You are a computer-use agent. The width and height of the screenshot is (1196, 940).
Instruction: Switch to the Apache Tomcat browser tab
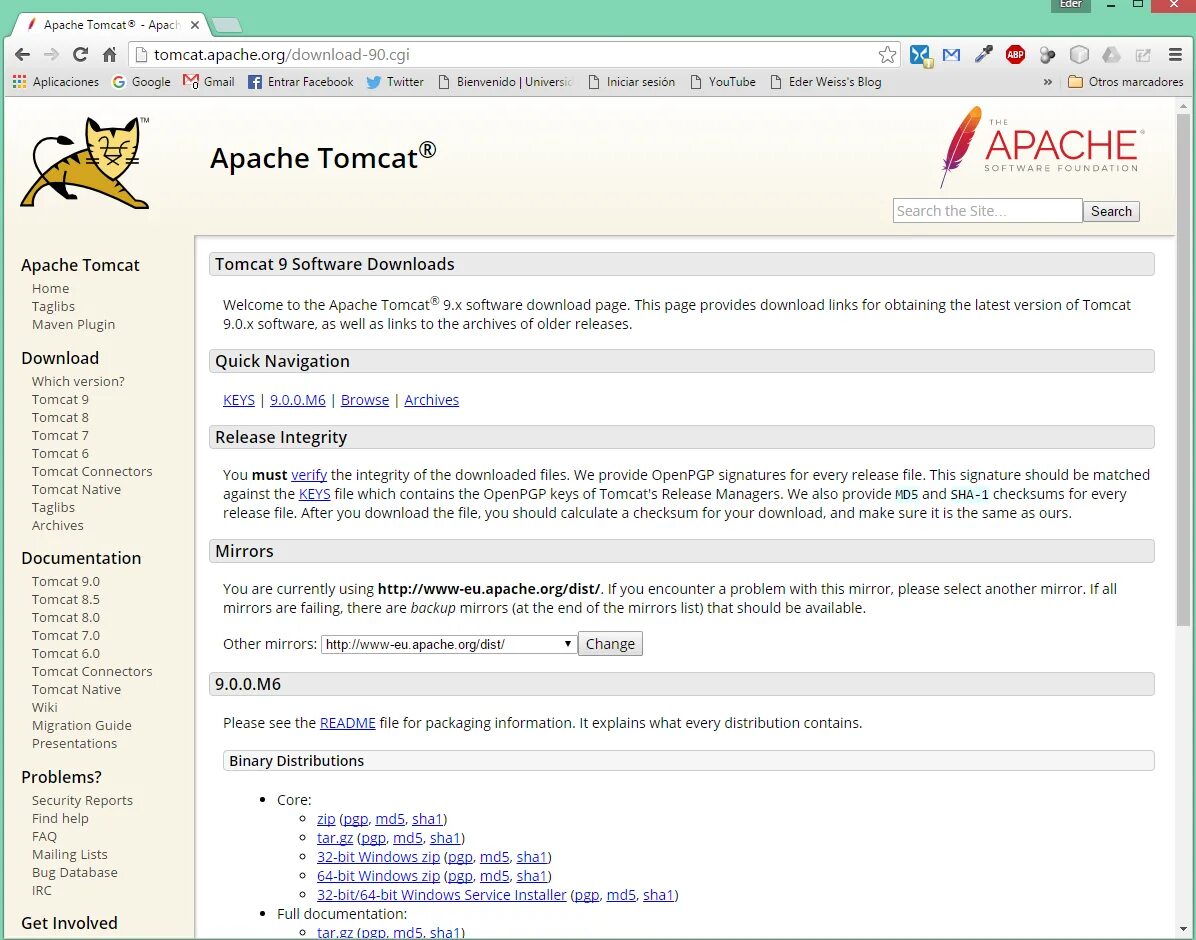pos(111,24)
